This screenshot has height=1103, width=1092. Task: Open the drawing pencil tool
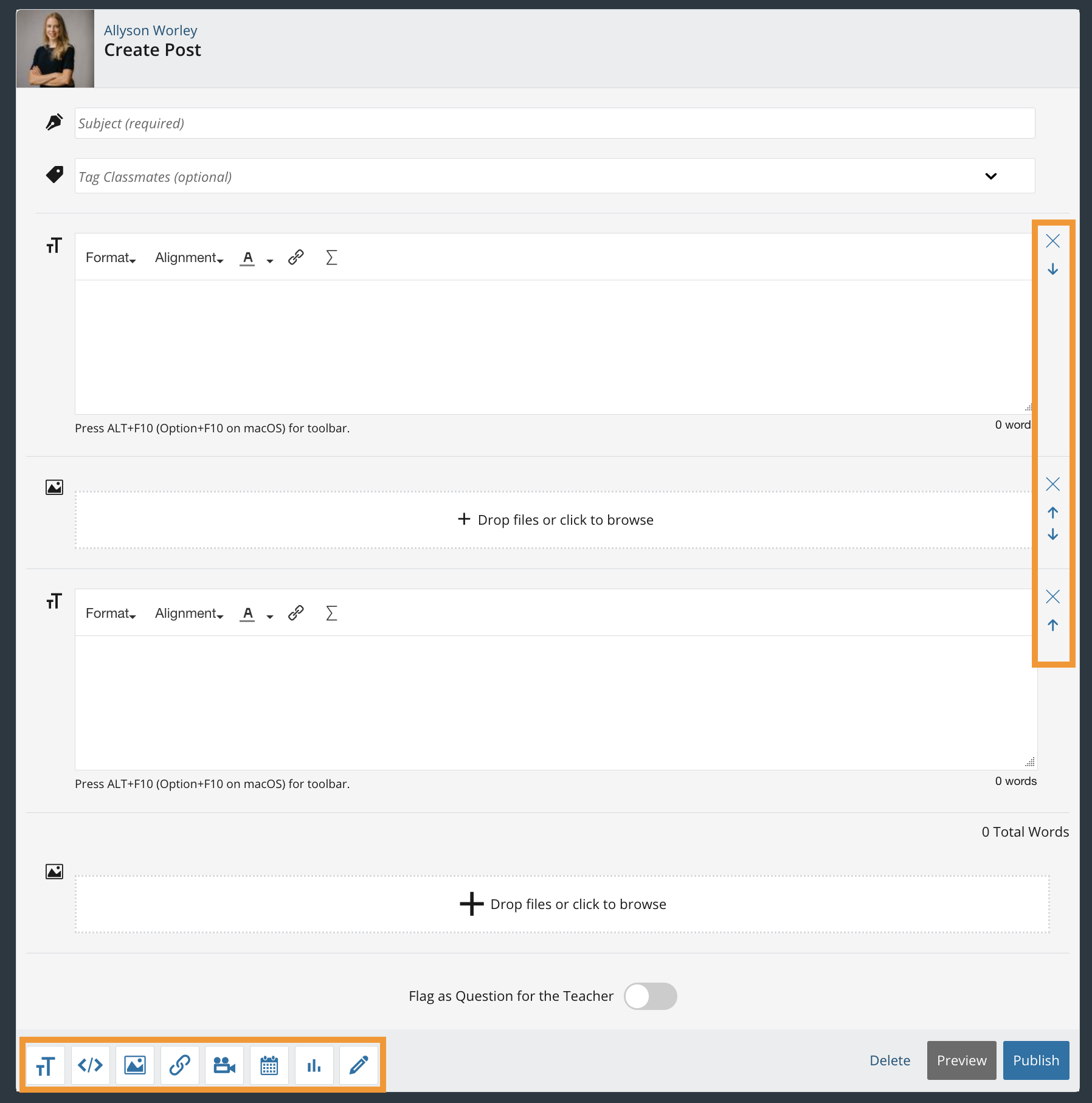359,1065
